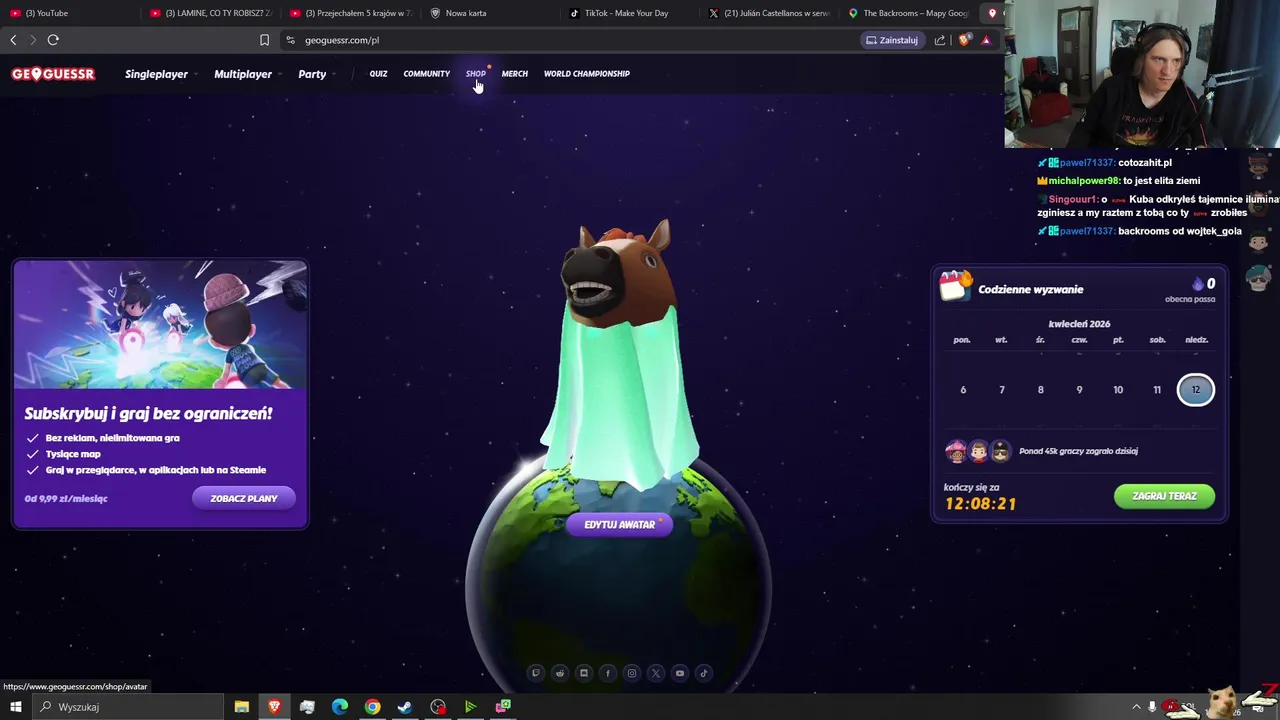1280x720 pixels.
Task: Open the Community page
Action: tap(427, 74)
